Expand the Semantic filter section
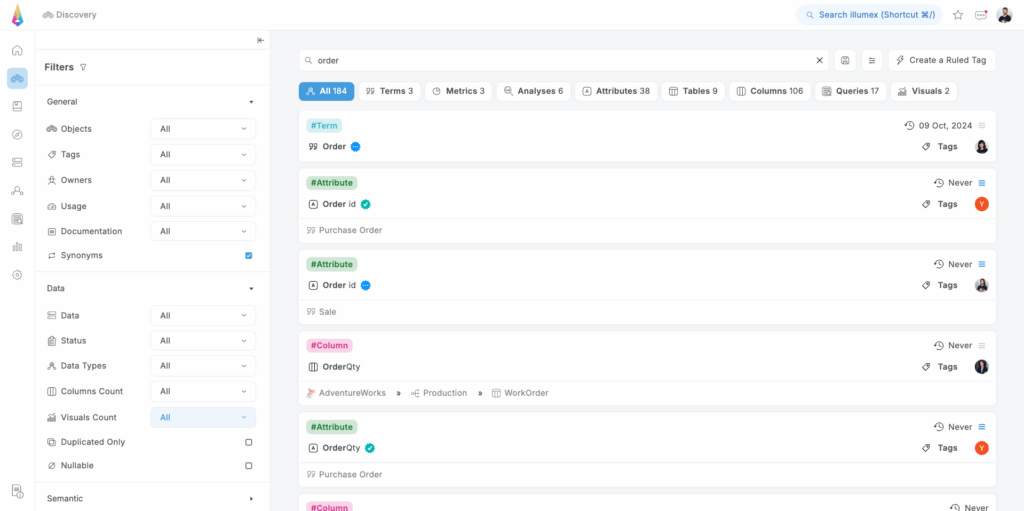The height and width of the screenshot is (511, 1024). point(251,498)
